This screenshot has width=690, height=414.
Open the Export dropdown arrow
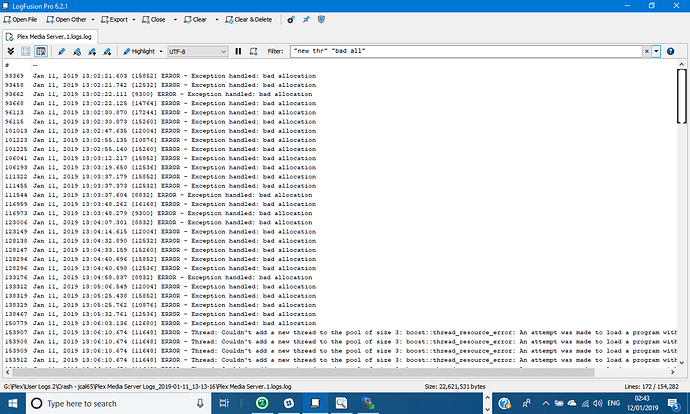(x=134, y=19)
